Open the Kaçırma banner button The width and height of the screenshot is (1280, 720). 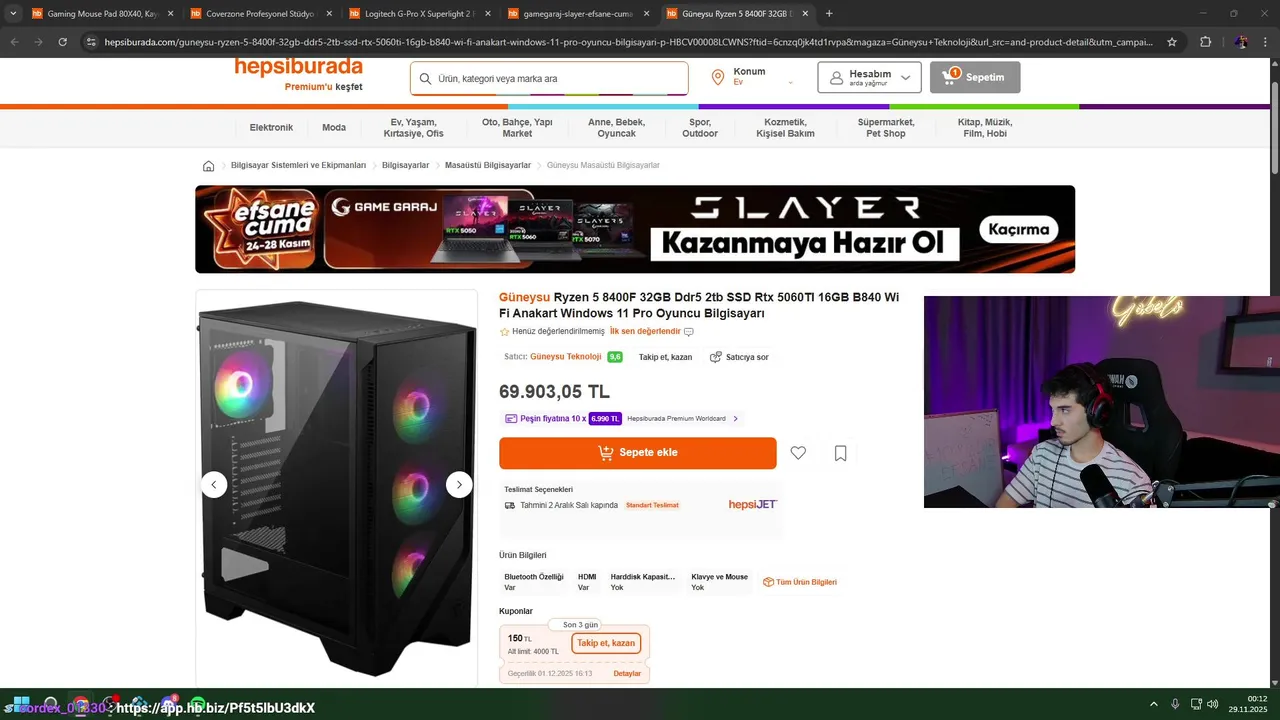pos(1019,229)
